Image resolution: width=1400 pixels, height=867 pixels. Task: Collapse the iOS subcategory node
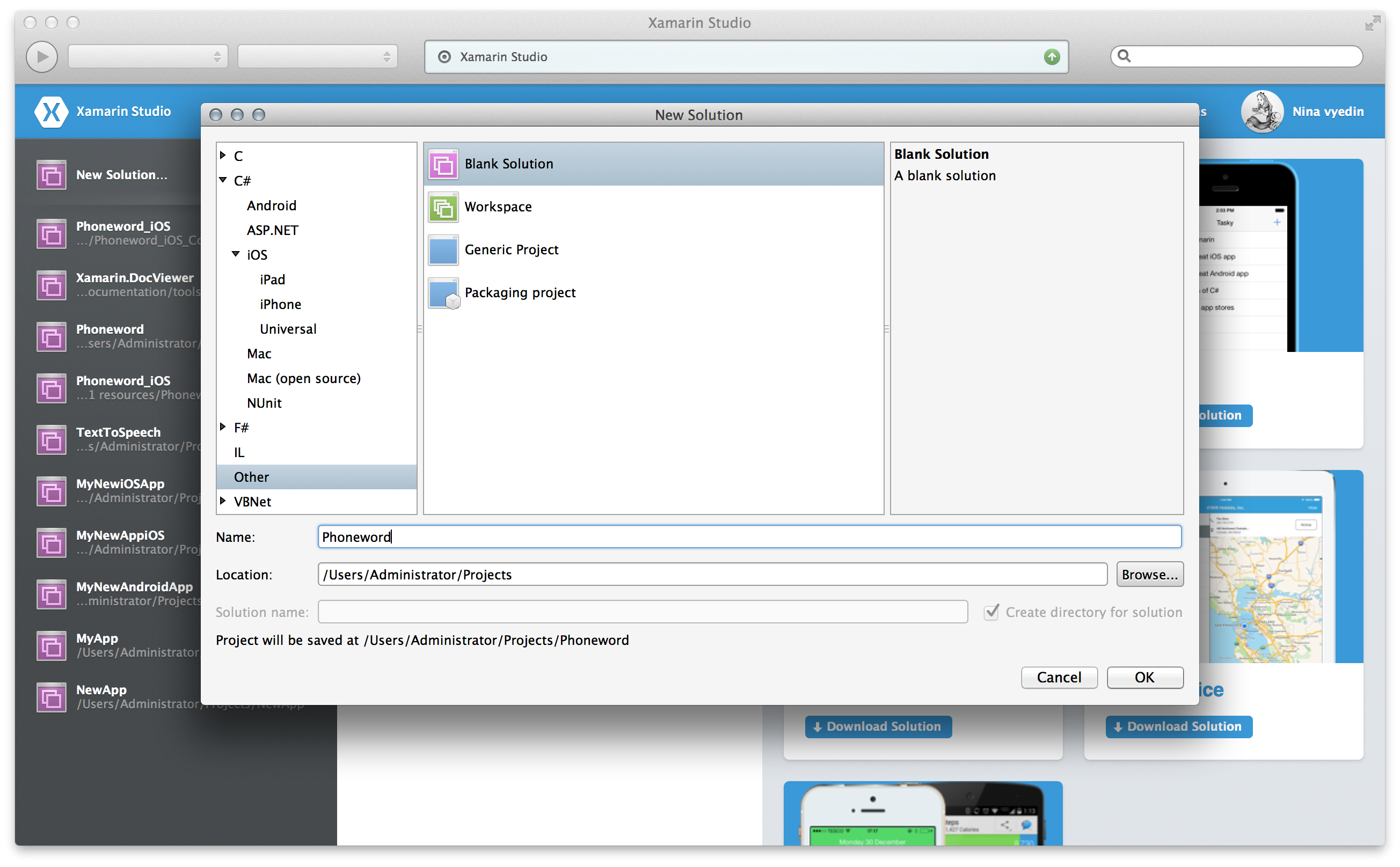236,254
